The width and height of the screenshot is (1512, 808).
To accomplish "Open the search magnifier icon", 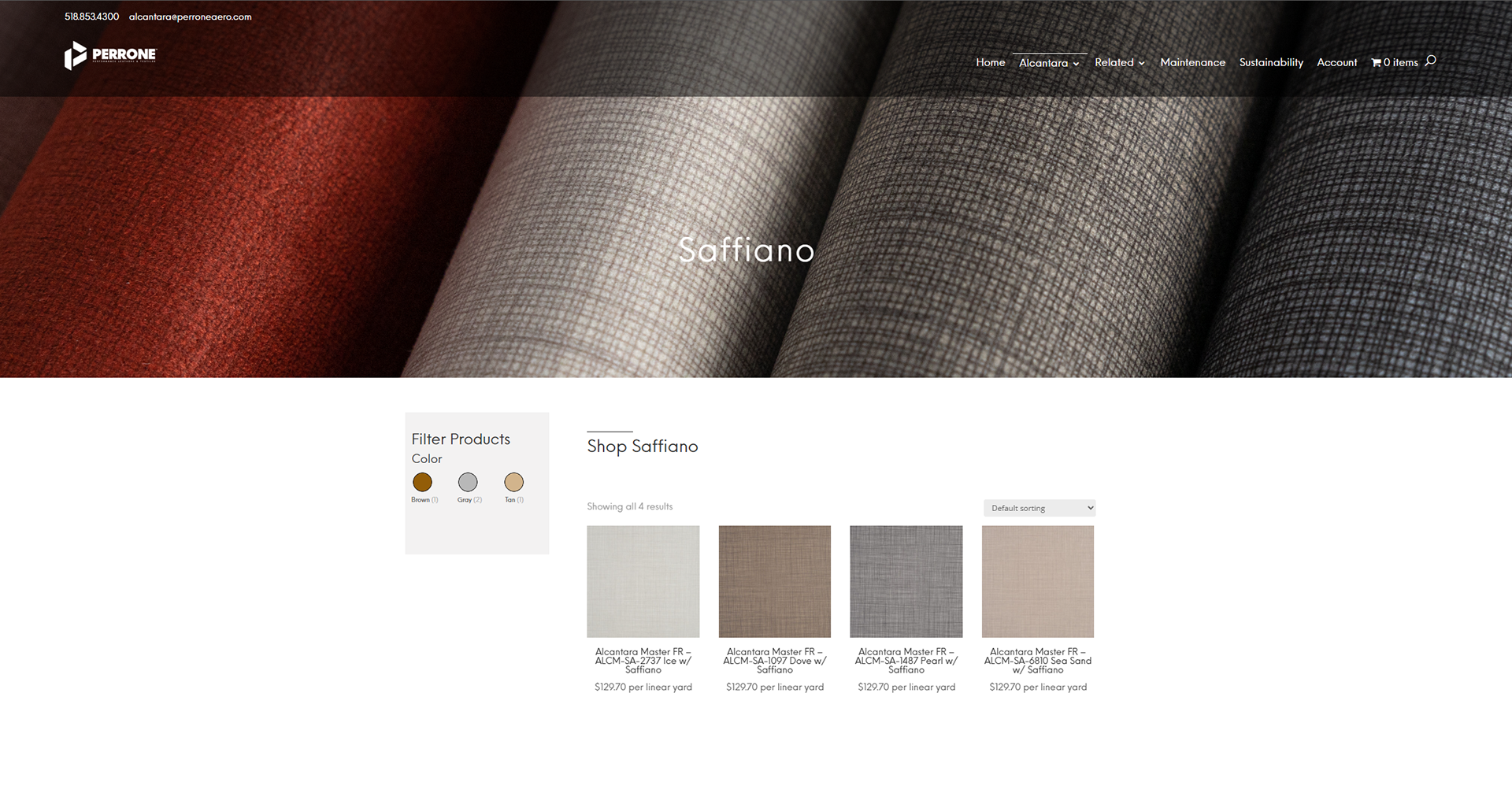I will click(1430, 61).
